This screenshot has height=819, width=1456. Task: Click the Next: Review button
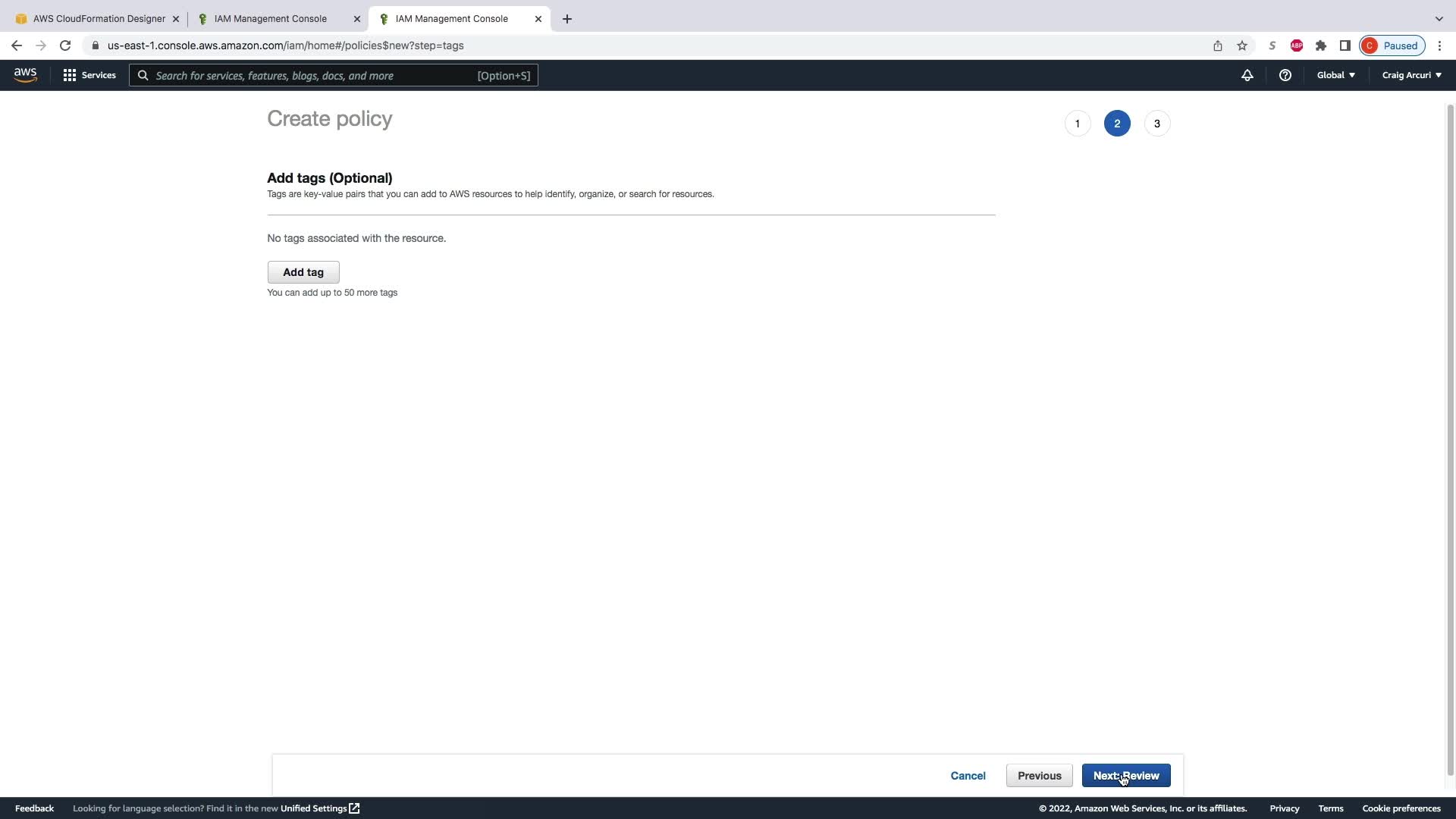pyautogui.click(x=1125, y=776)
